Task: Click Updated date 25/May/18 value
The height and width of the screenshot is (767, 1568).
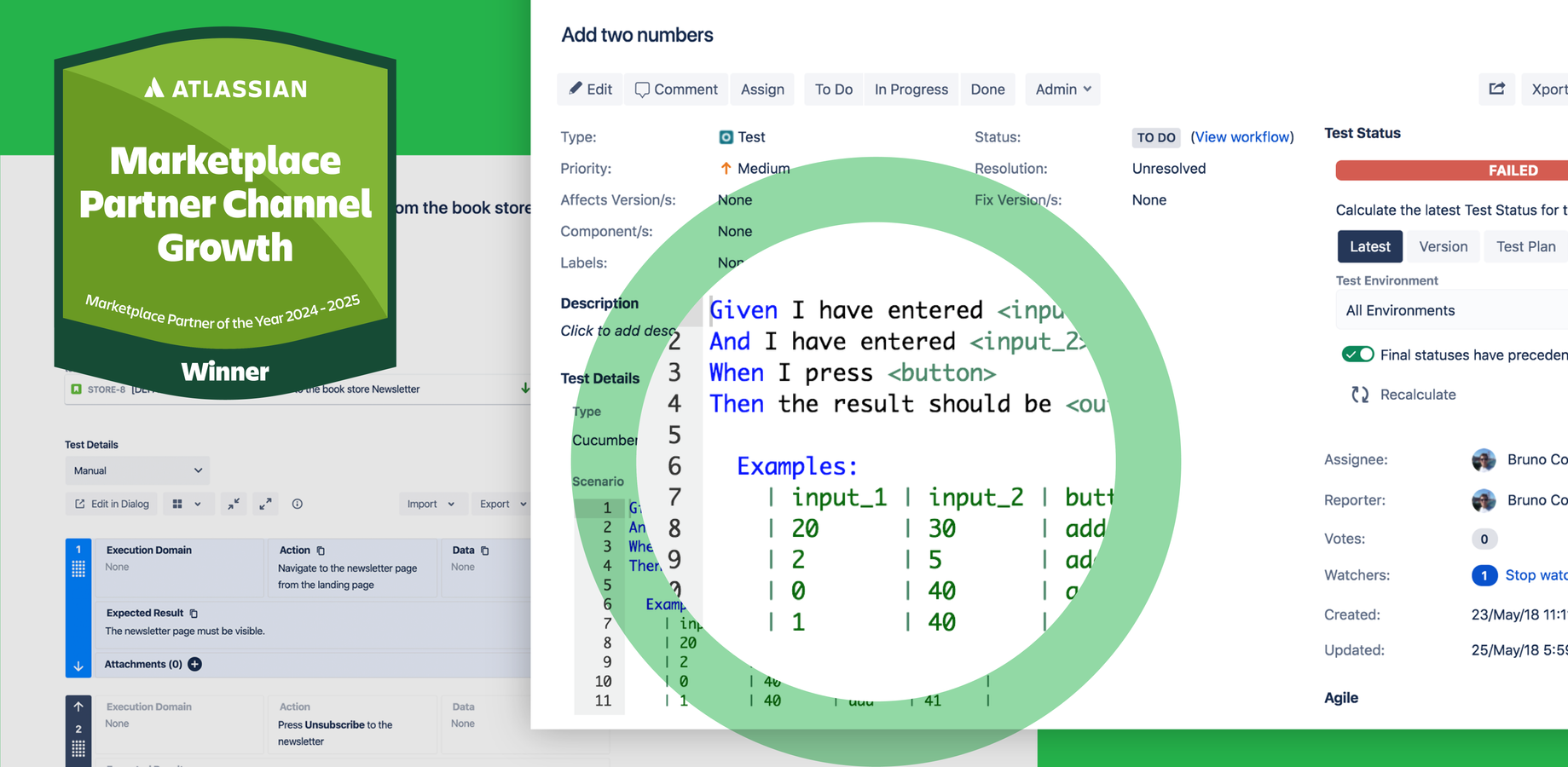Action: pyautogui.click(x=1519, y=650)
